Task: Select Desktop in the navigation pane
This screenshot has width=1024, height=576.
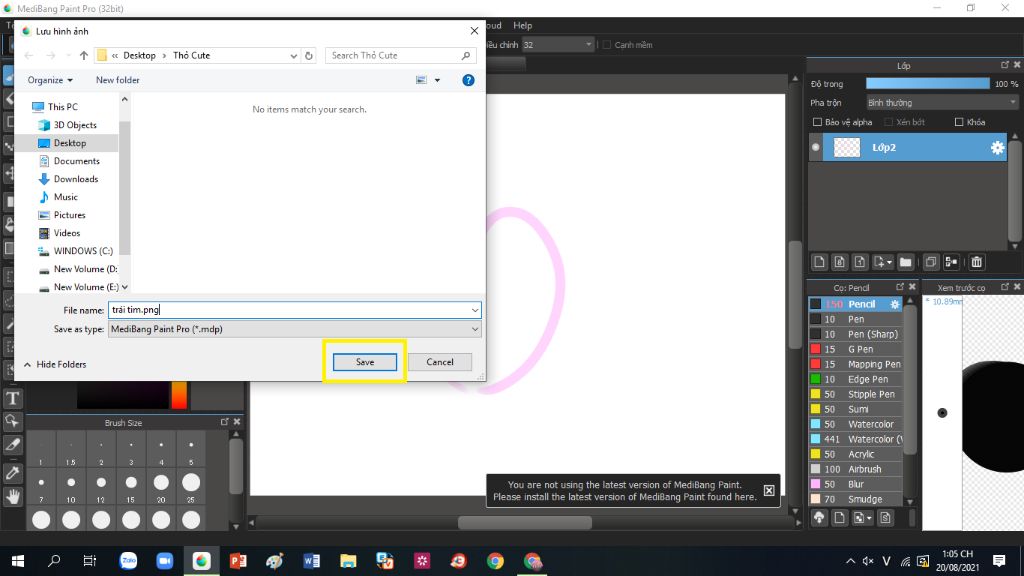Action: tap(70, 143)
